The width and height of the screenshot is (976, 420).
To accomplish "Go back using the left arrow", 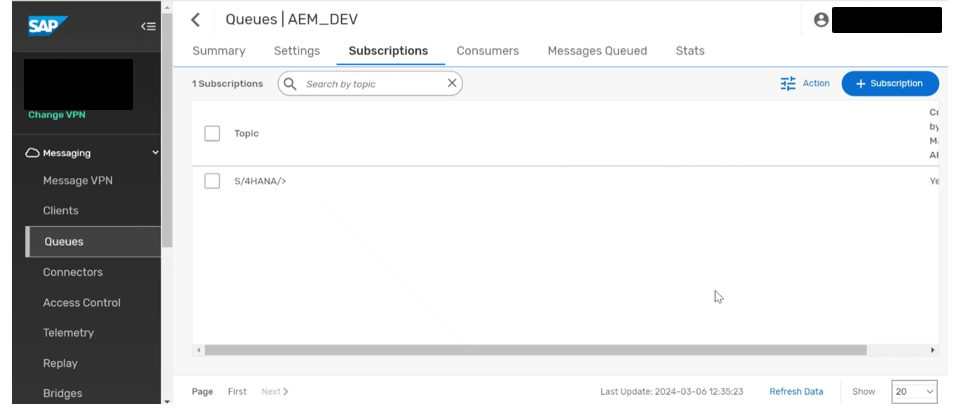I will (x=195, y=20).
